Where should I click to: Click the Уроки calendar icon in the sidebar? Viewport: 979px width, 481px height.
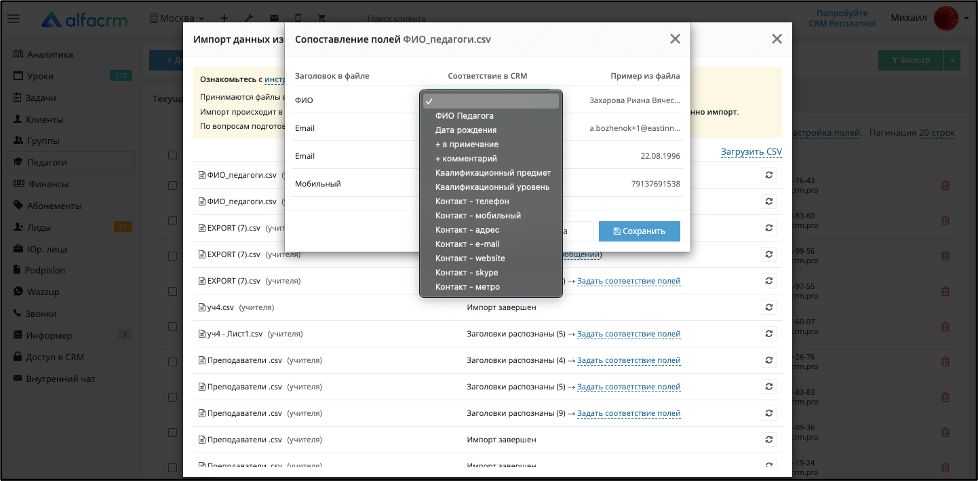point(18,76)
